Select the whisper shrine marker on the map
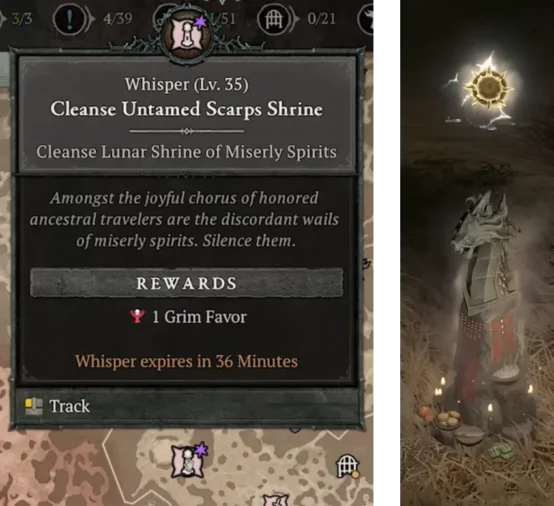 189,460
